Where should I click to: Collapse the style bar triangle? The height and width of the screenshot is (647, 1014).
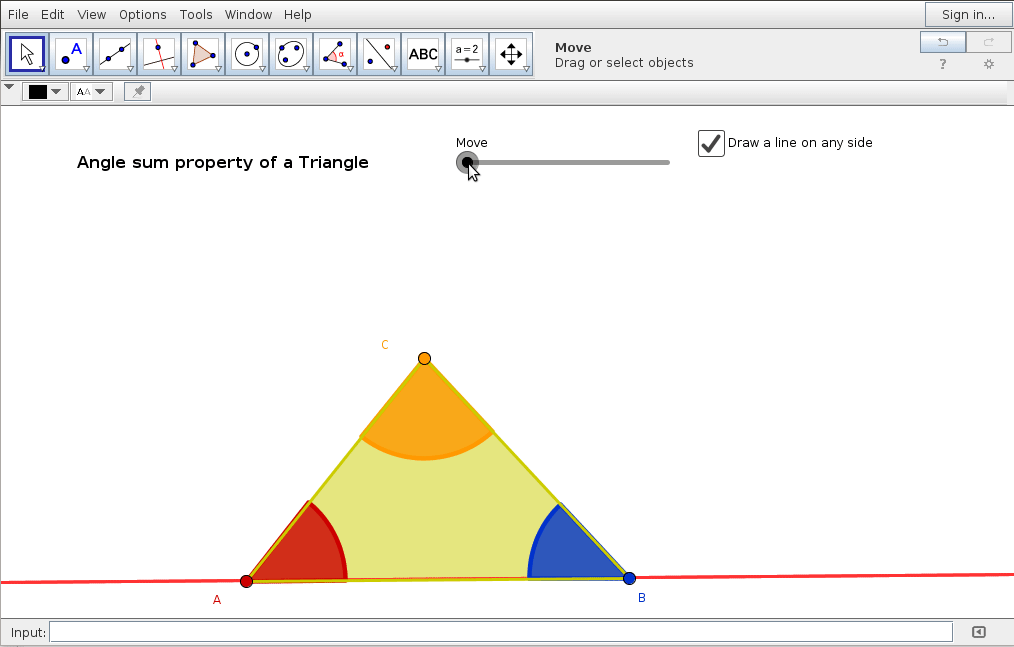pos(9,87)
